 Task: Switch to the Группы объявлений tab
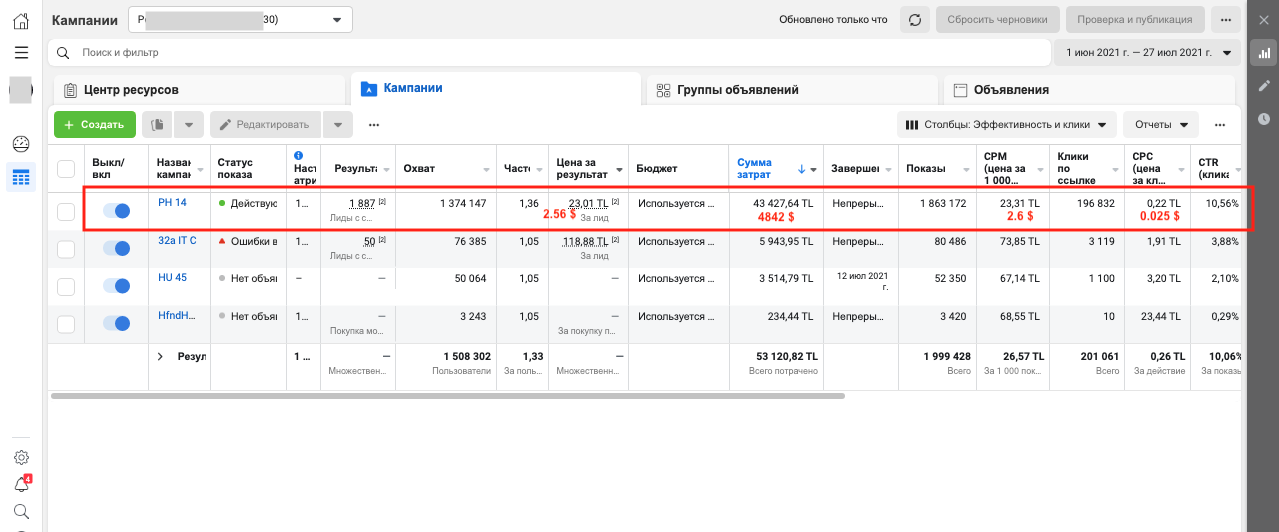coord(738,90)
